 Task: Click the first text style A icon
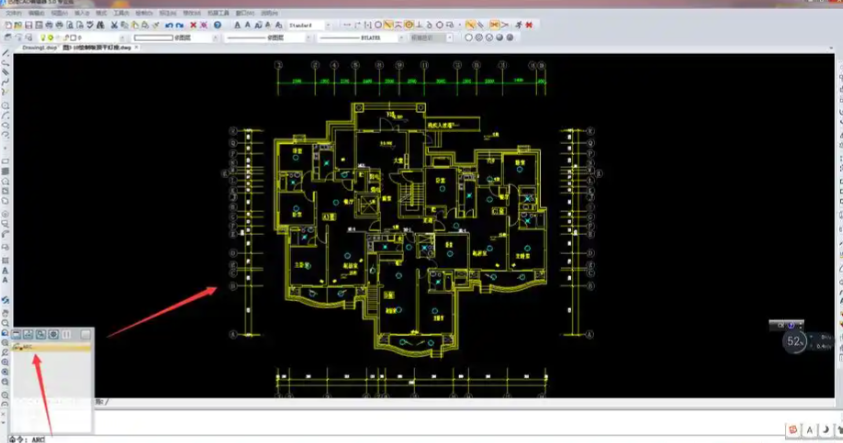(237, 25)
